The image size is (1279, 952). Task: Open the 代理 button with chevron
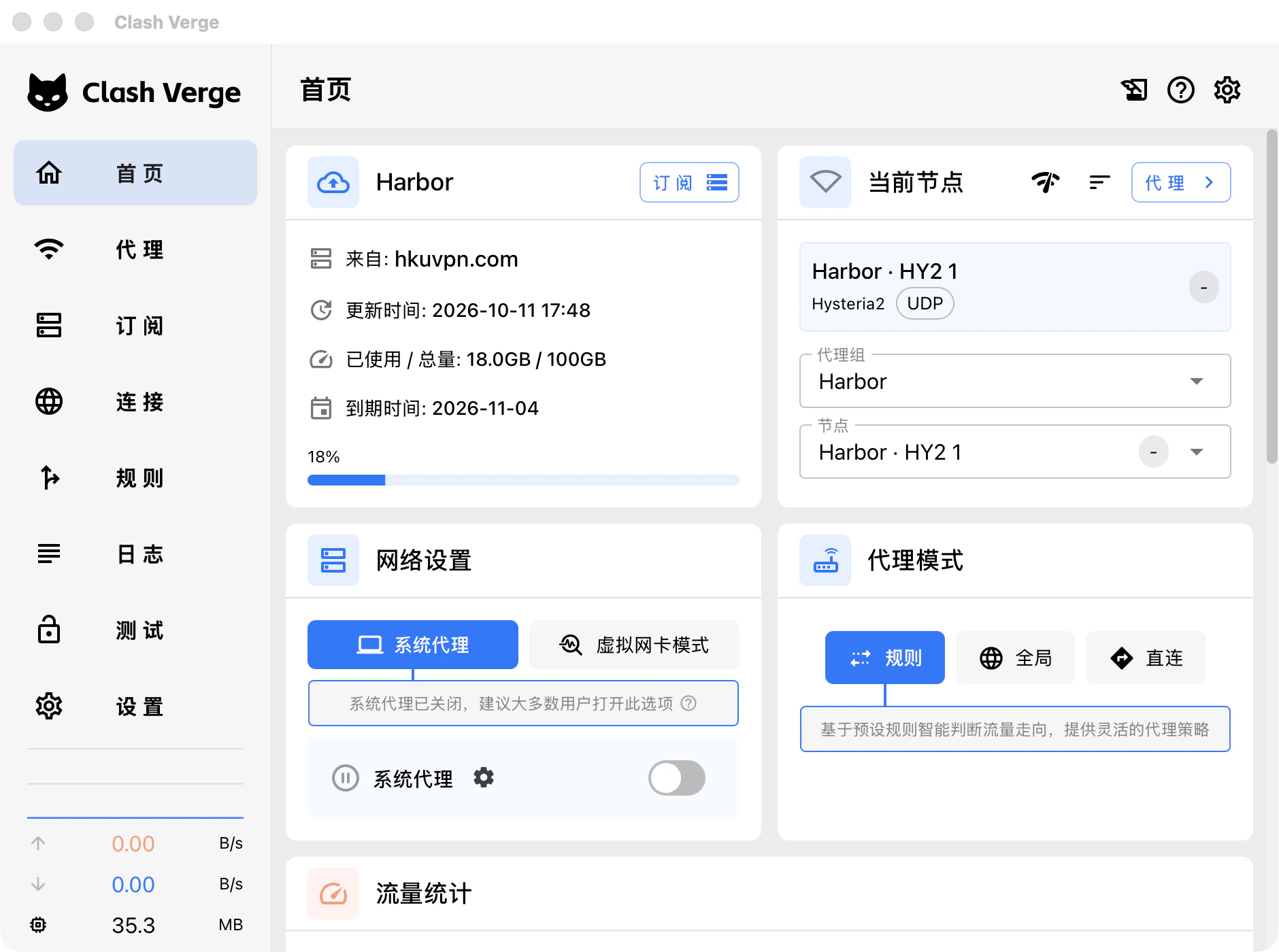pyautogui.click(x=1181, y=182)
